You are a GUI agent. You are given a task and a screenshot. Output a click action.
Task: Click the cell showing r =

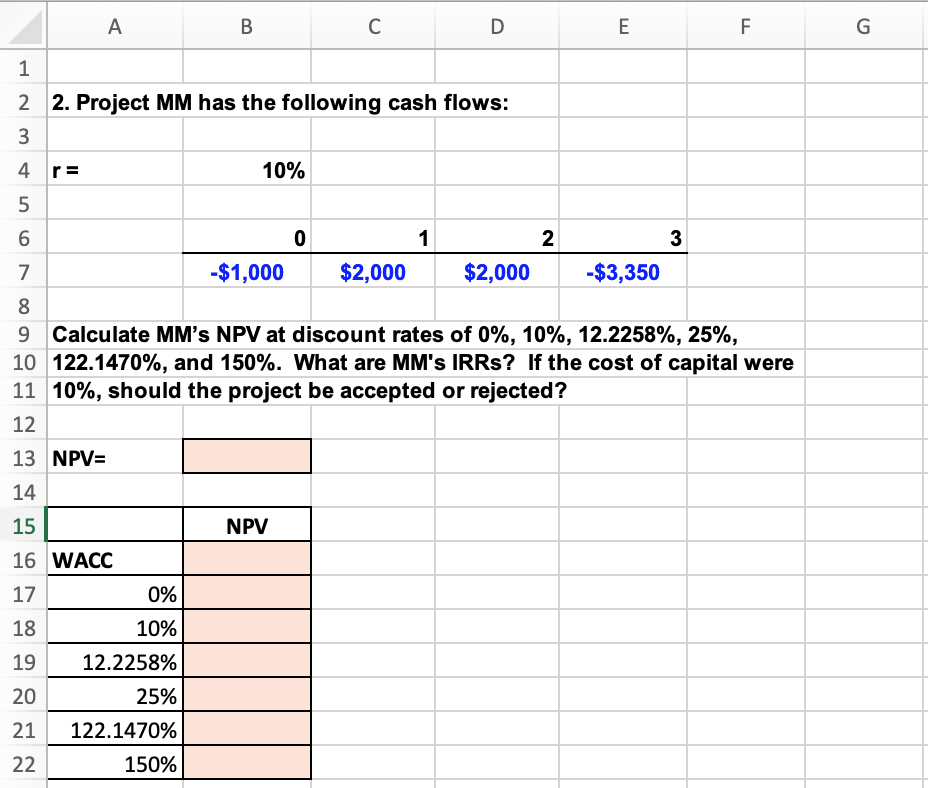(114, 170)
